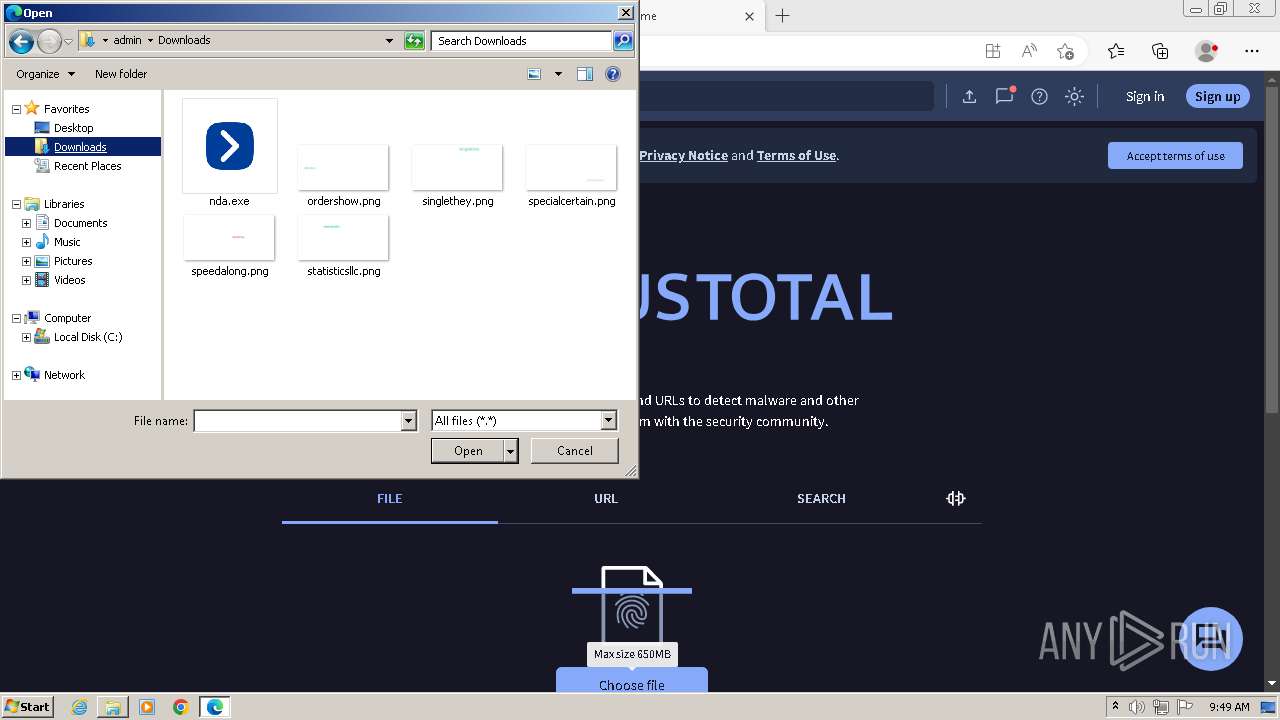The height and width of the screenshot is (720, 1280).
Task: Open Terms of Use link
Action: (796, 155)
